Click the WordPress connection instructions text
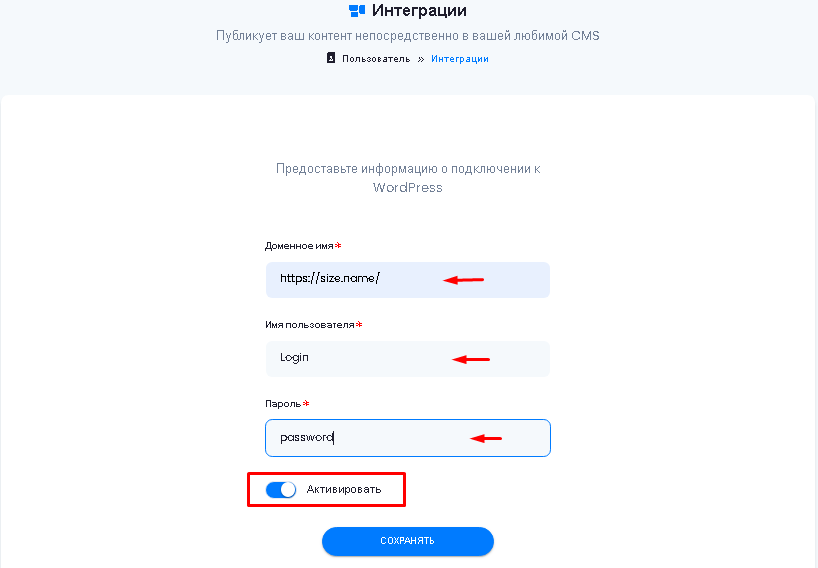This screenshot has width=818, height=568. (x=408, y=178)
